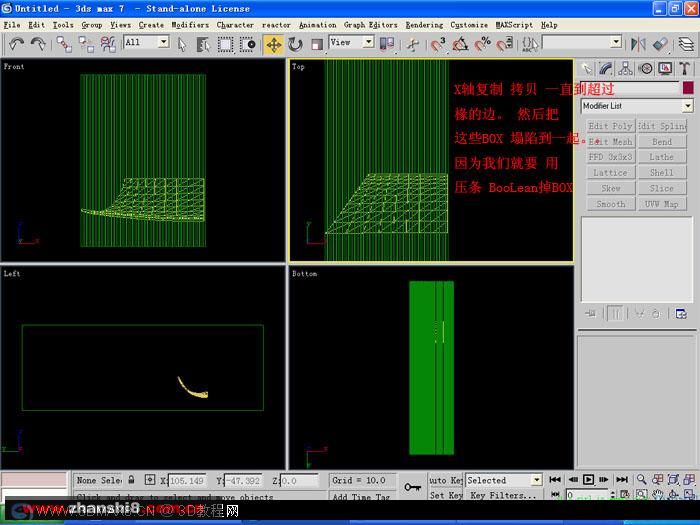Image resolution: width=700 pixels, height=525 pixels.
Task: Click the Zoom magnifier viewport control
Action: point(642,479)
